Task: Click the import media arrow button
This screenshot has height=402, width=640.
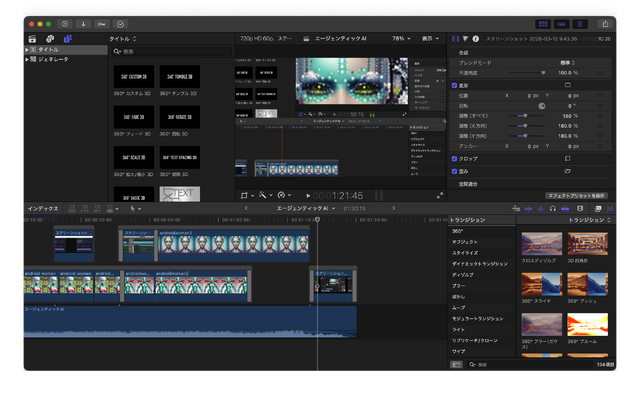Action: coord(83,23)
